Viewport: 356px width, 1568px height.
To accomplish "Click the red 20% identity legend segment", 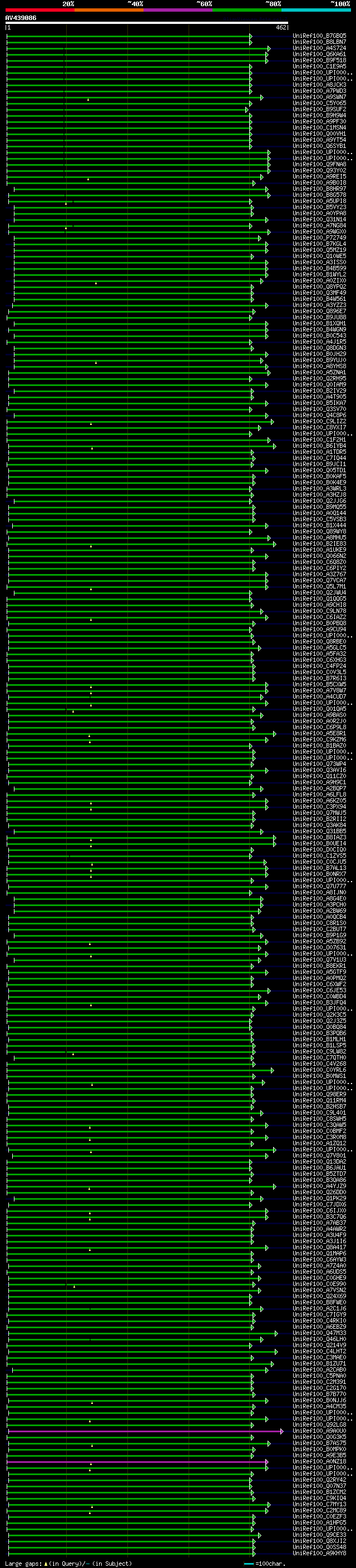I will pos(40,10).
